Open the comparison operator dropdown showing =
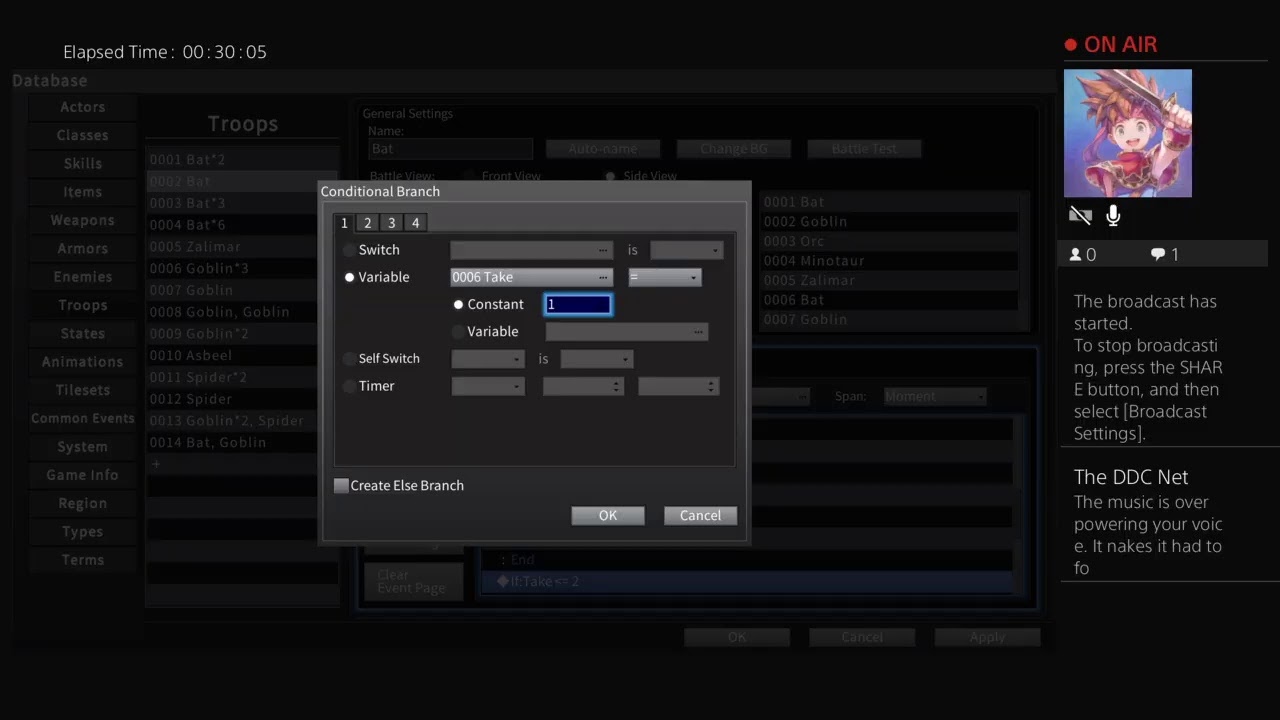 (x=664, y=277)
